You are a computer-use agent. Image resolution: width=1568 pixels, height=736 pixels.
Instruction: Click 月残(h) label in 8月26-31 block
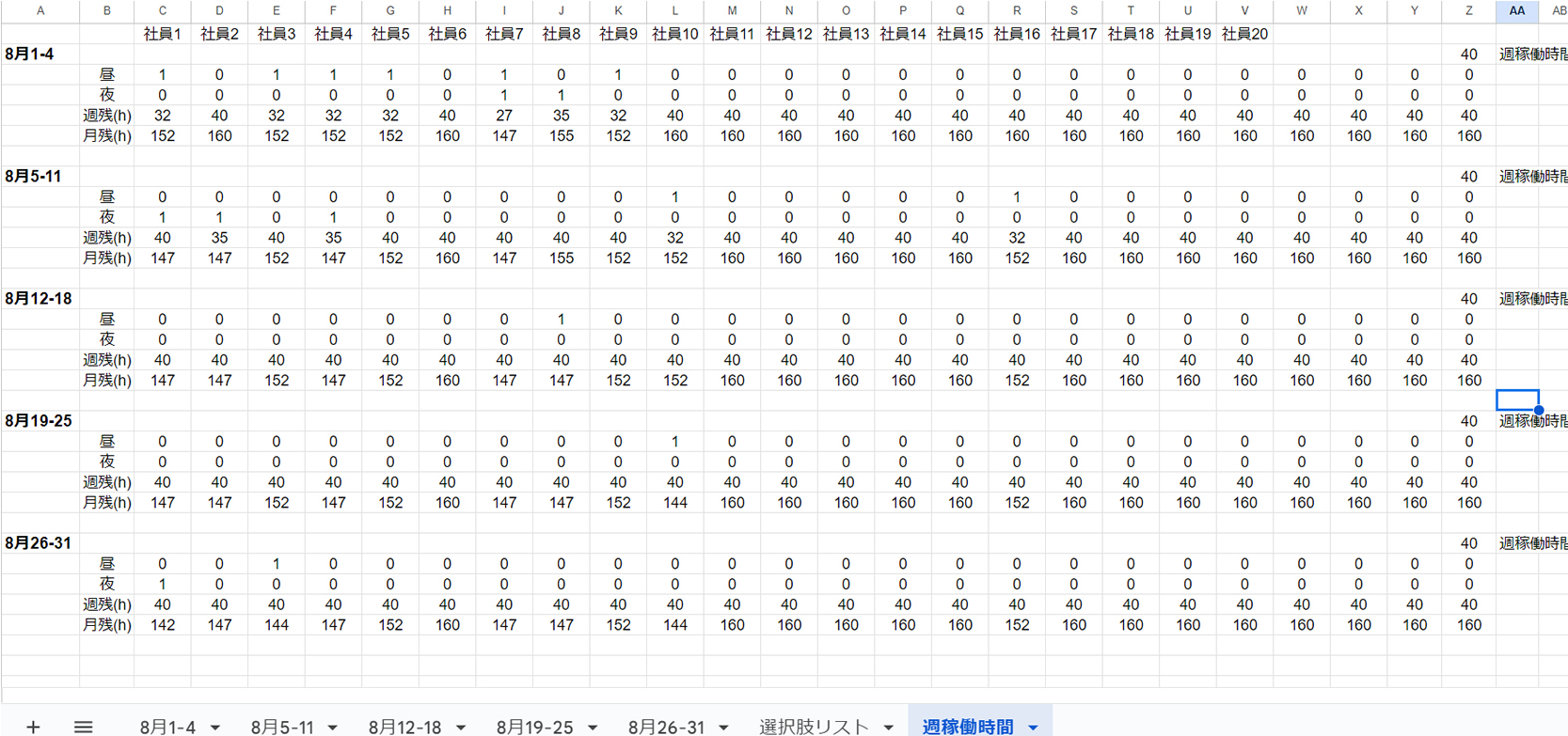[x=107, y=625]
